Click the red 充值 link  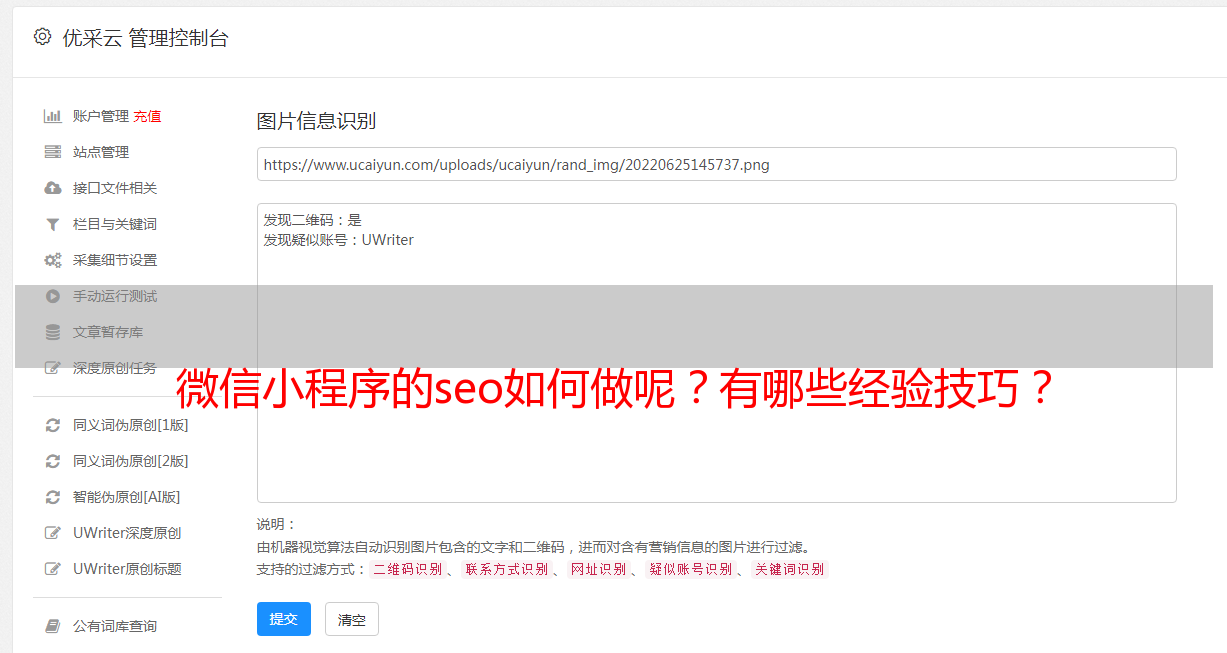pyautogui.click(x=147, y=116)
